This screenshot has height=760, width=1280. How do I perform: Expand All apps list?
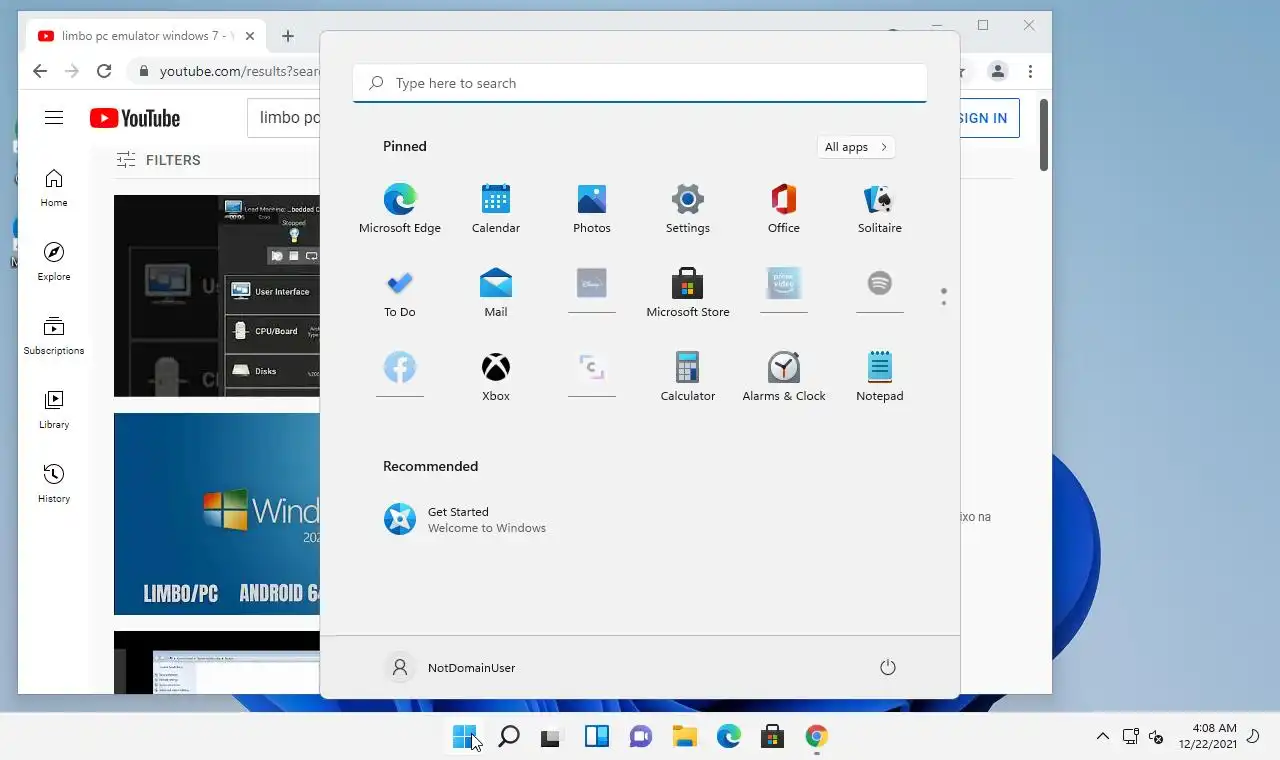[x=856, y=147]
